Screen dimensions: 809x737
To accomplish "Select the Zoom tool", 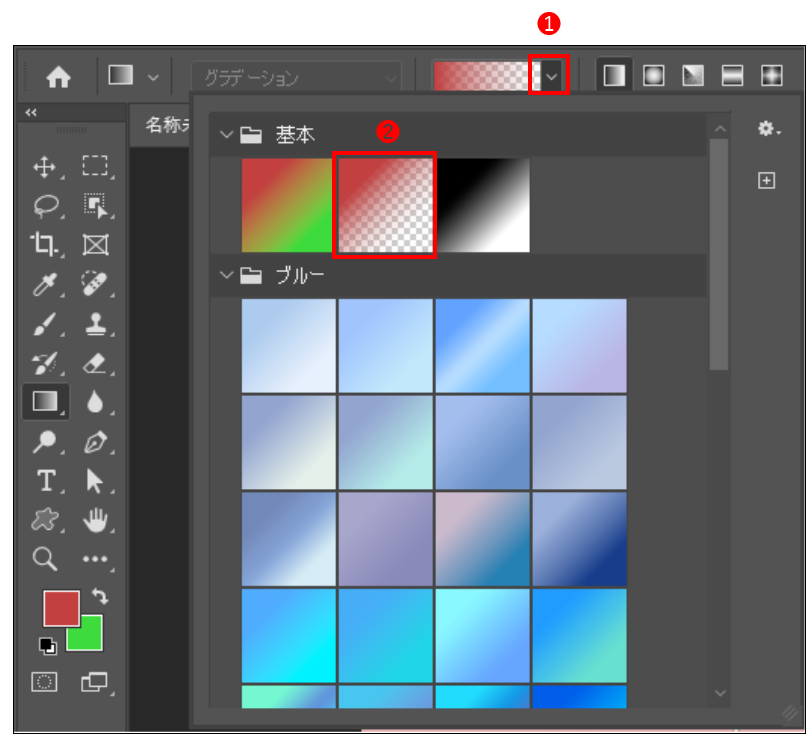I will point(45,559).
